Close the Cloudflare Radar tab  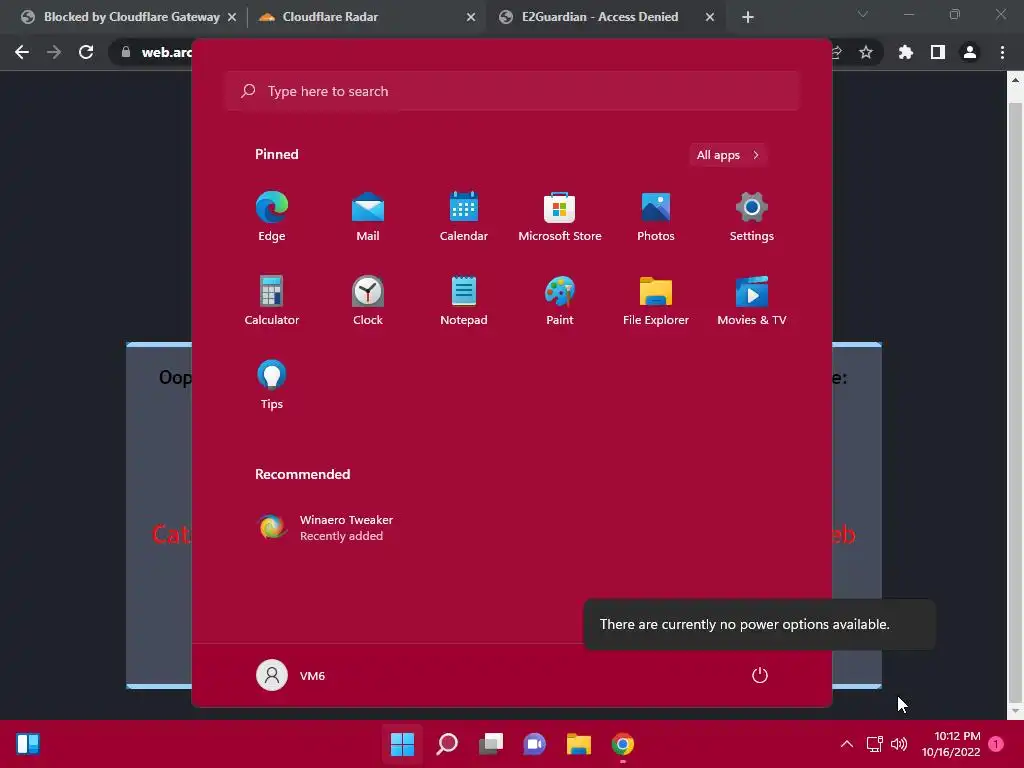(x=471, y=17)
